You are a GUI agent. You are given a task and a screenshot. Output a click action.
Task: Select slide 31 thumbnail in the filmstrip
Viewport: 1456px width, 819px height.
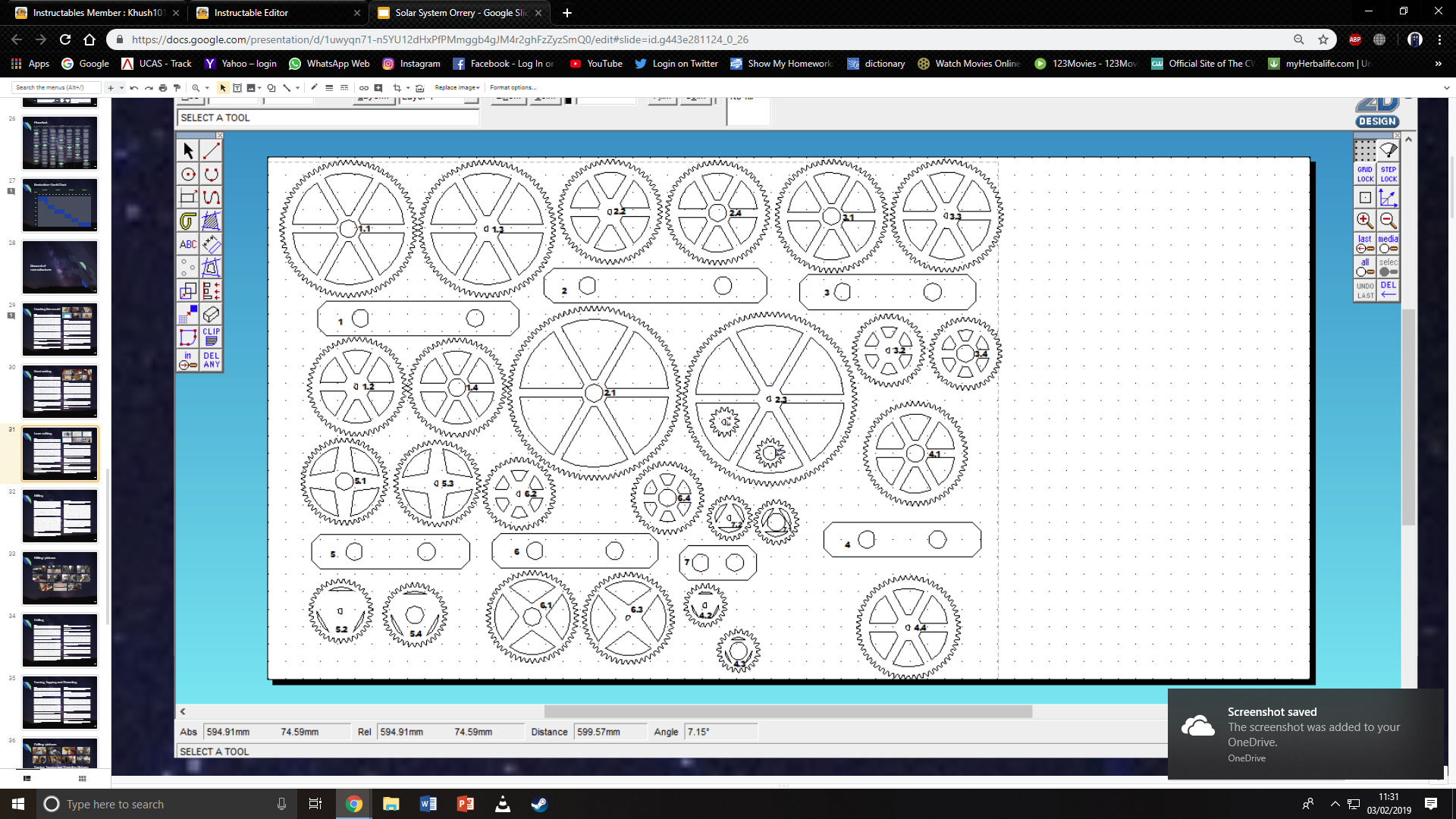tap(60, 453)
